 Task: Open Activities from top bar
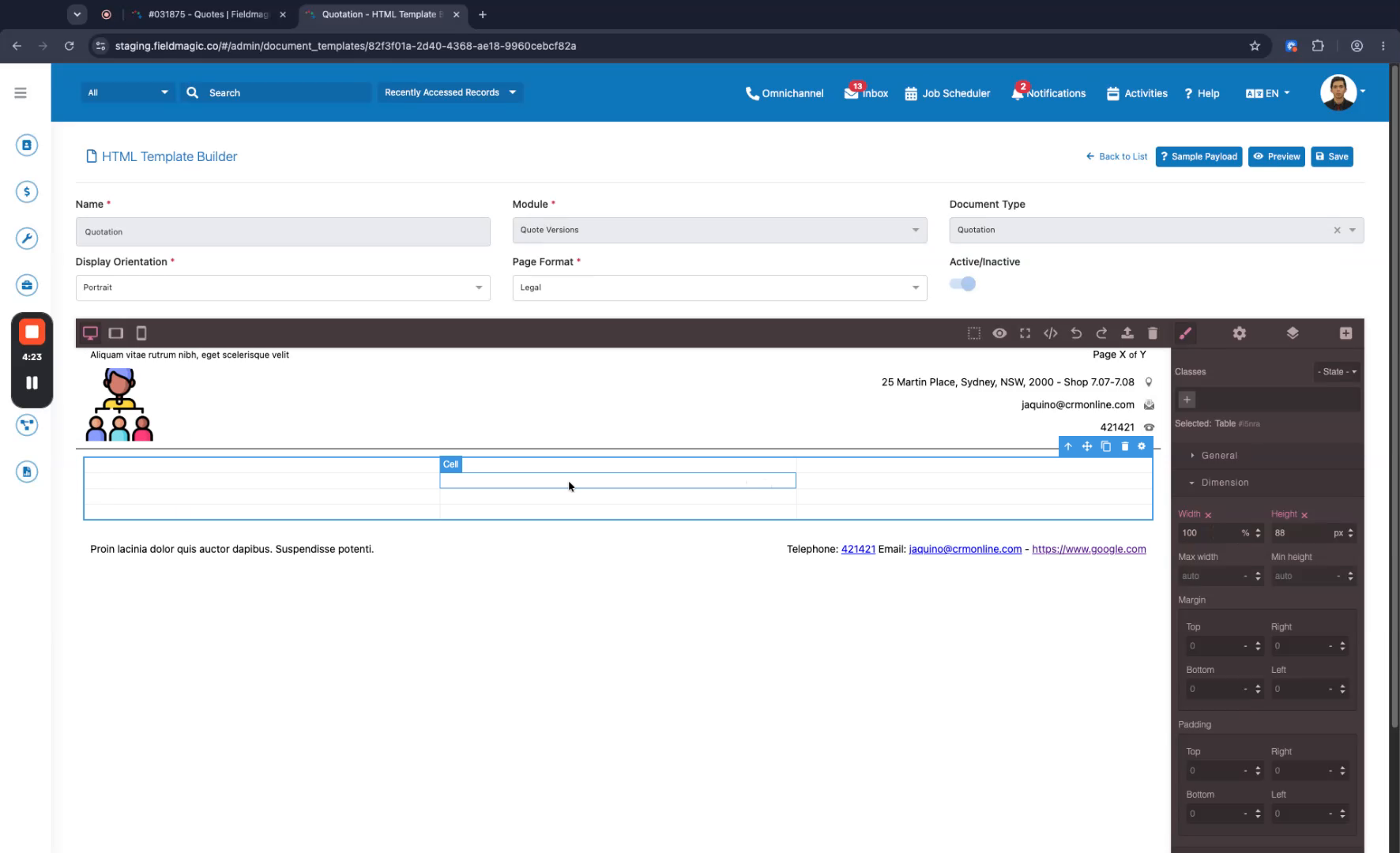point(1137,93)
